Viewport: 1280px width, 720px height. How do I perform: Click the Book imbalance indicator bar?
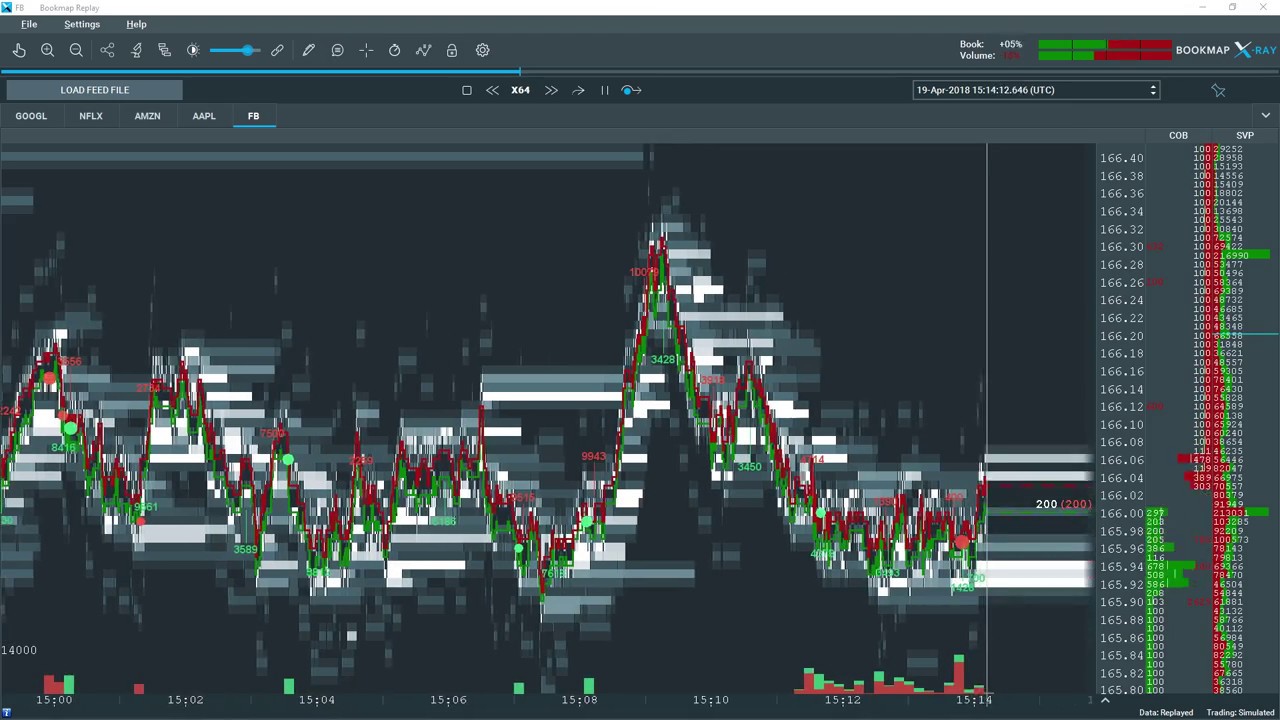[x=1104, y=44]
